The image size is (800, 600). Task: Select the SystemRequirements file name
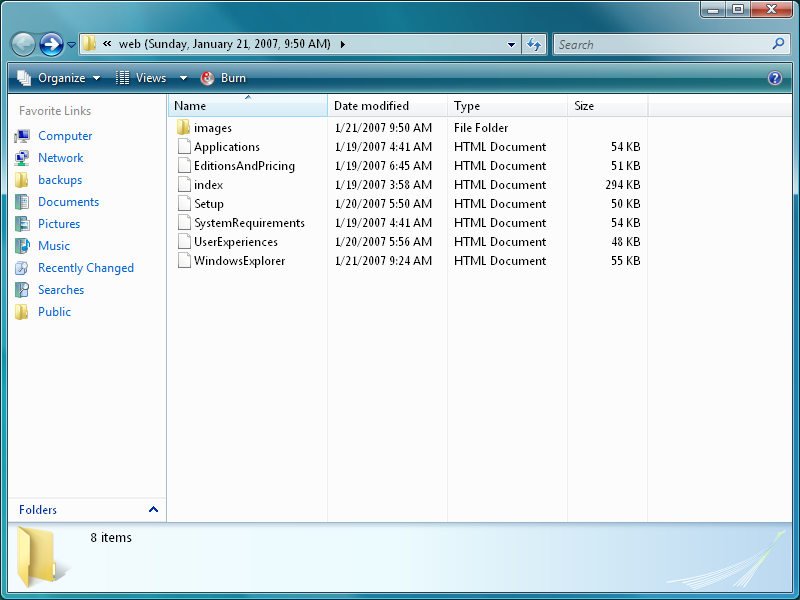coord(249,223)
